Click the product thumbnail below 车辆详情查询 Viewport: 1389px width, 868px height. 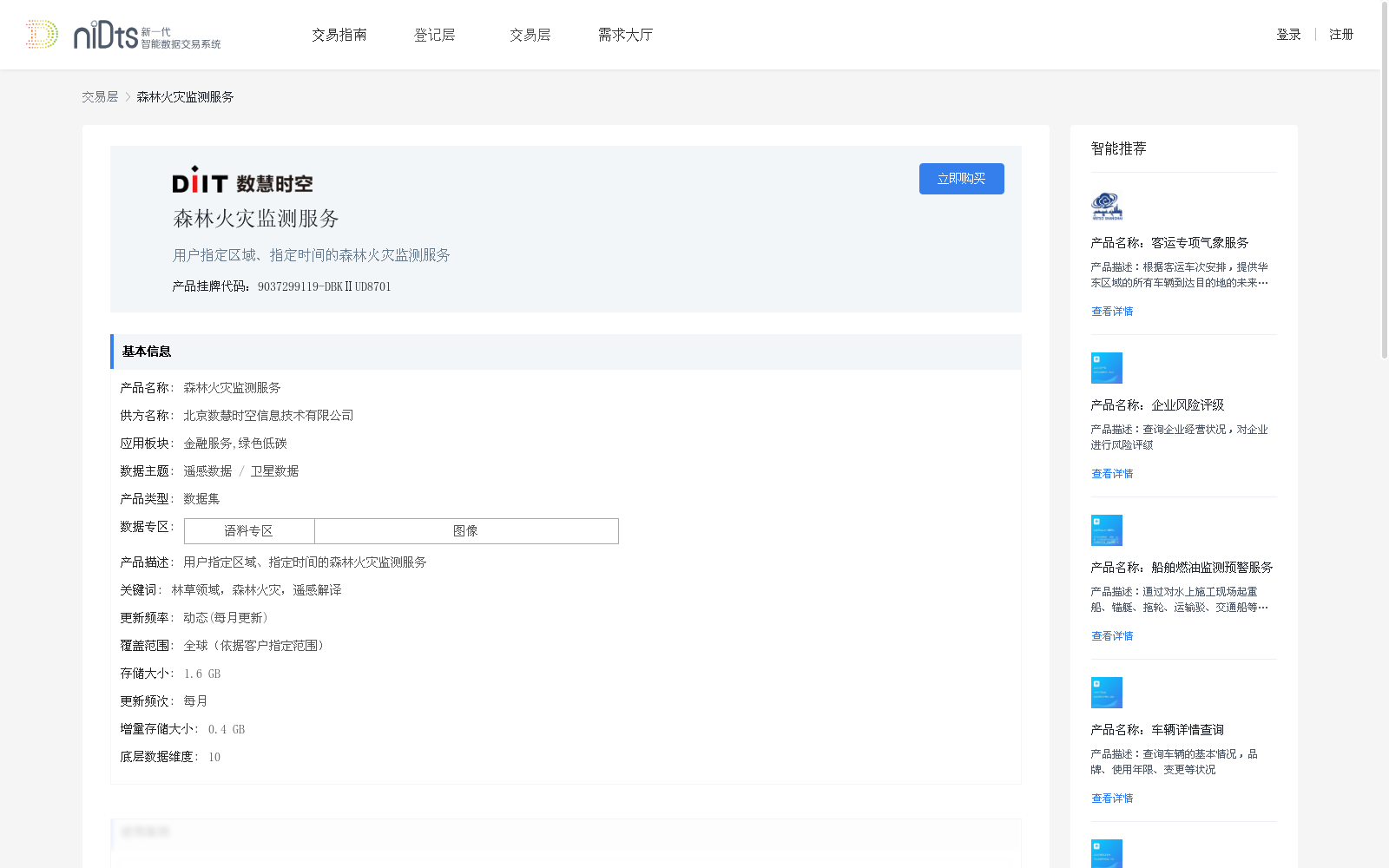1107,854
